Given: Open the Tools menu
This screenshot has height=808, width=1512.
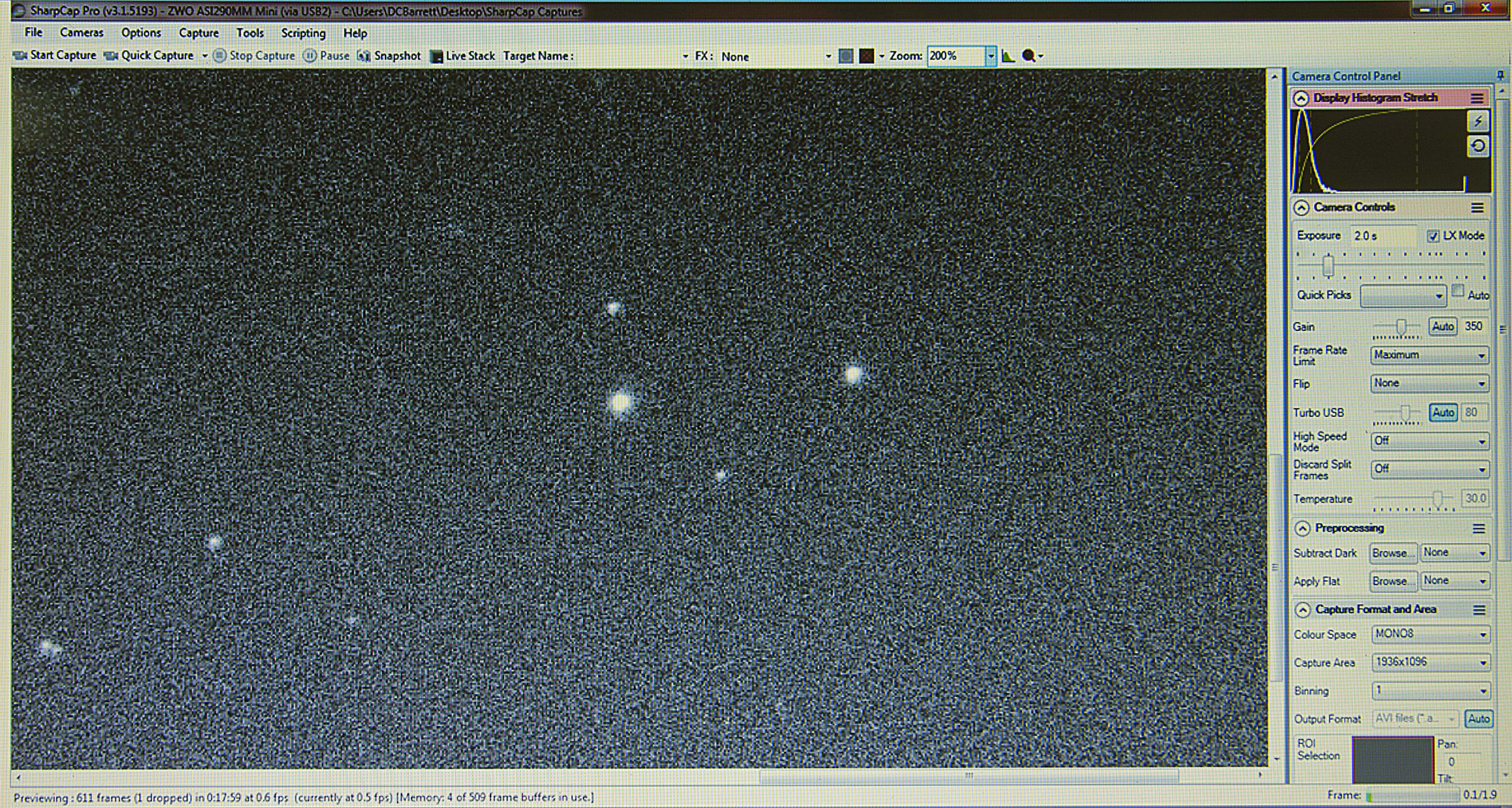Looking at the screenshot, I should [249, 33].
